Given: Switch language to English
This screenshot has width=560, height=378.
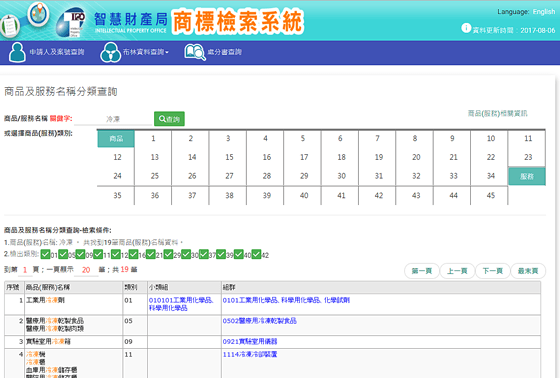Looking at the screenshot, I should click(x=544, y=12).
